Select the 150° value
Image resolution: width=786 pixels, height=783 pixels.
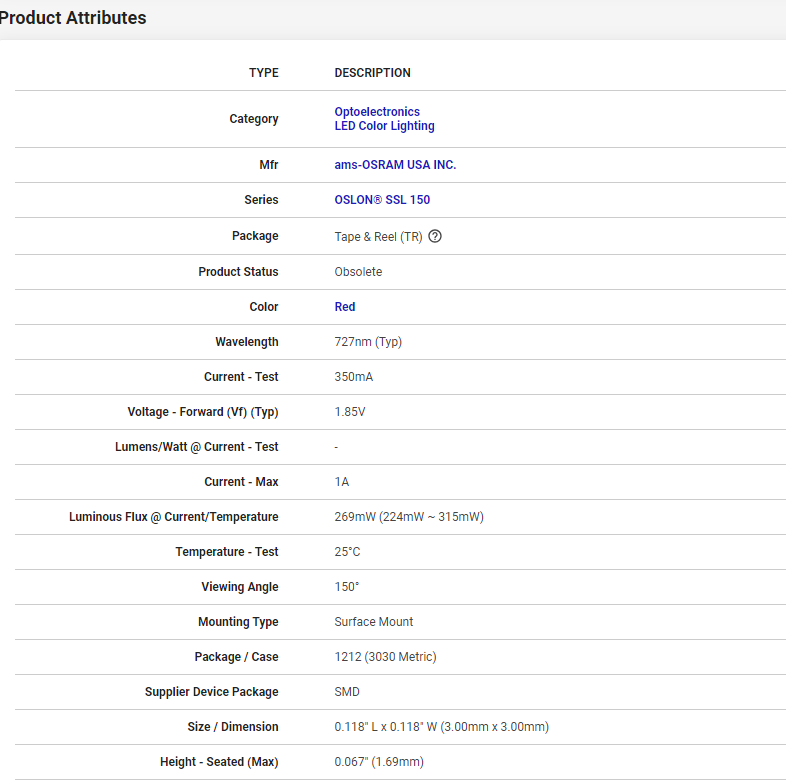coord(347,587)
